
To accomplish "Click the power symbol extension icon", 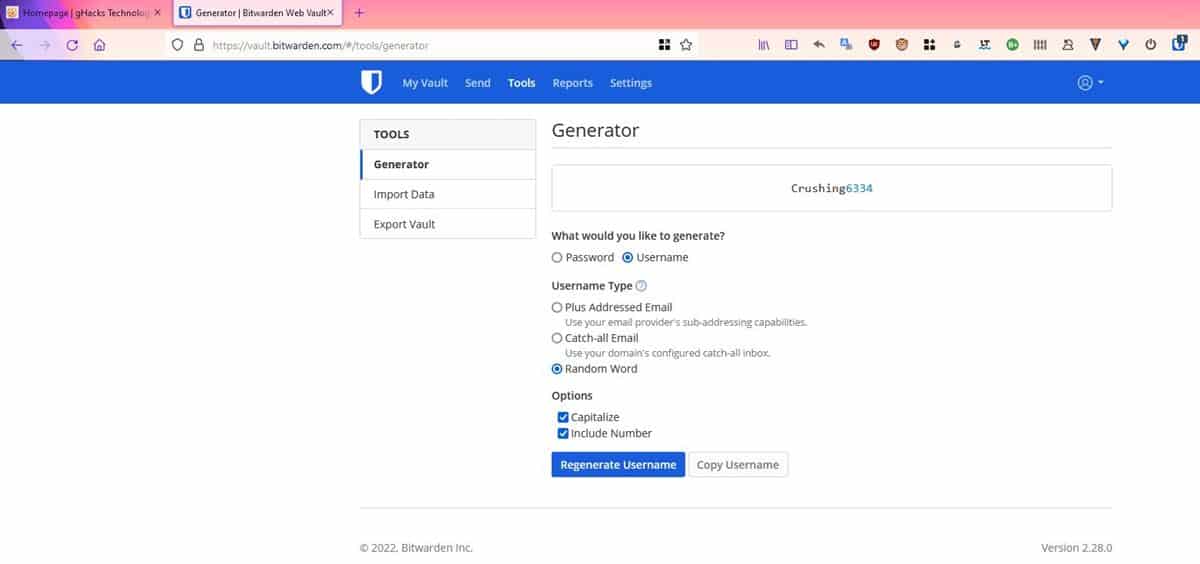I will [1150, 45].
